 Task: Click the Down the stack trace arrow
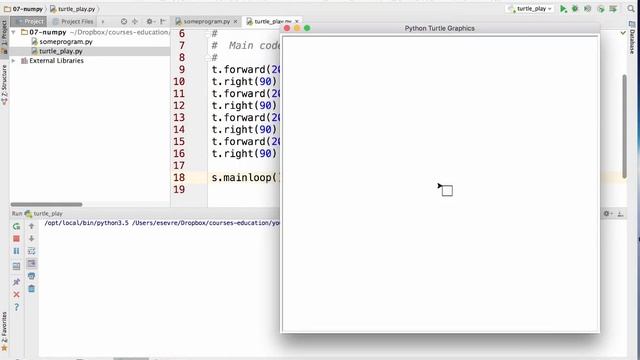(31, 238)
